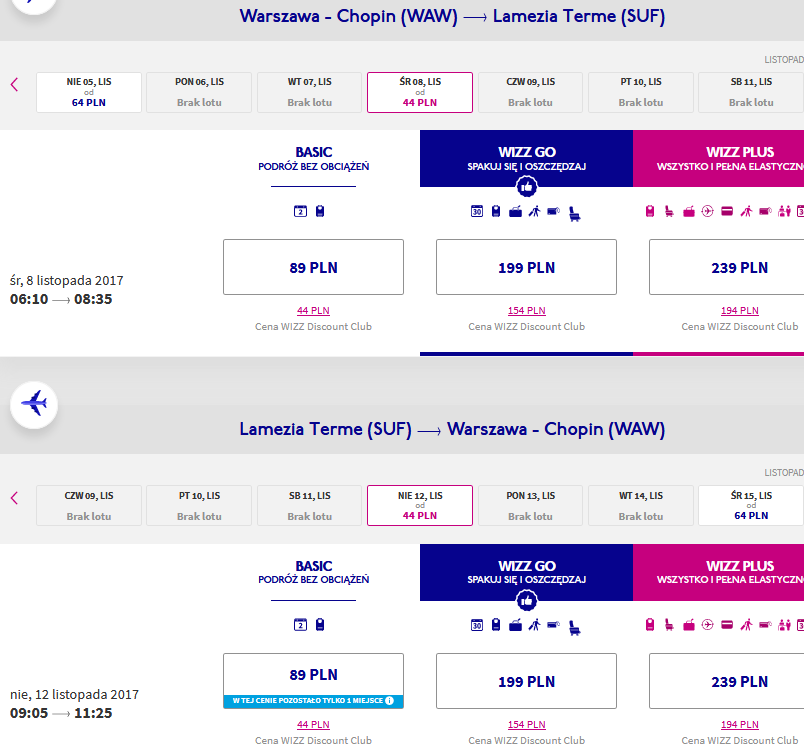Select return date CZW 09, LIS
The width and height of the screenshot is (804, 750).
(89, 505)
